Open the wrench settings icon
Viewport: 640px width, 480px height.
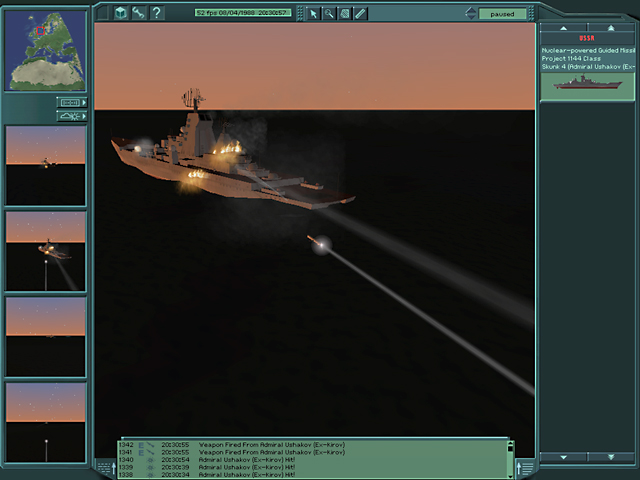coord(139,13)
